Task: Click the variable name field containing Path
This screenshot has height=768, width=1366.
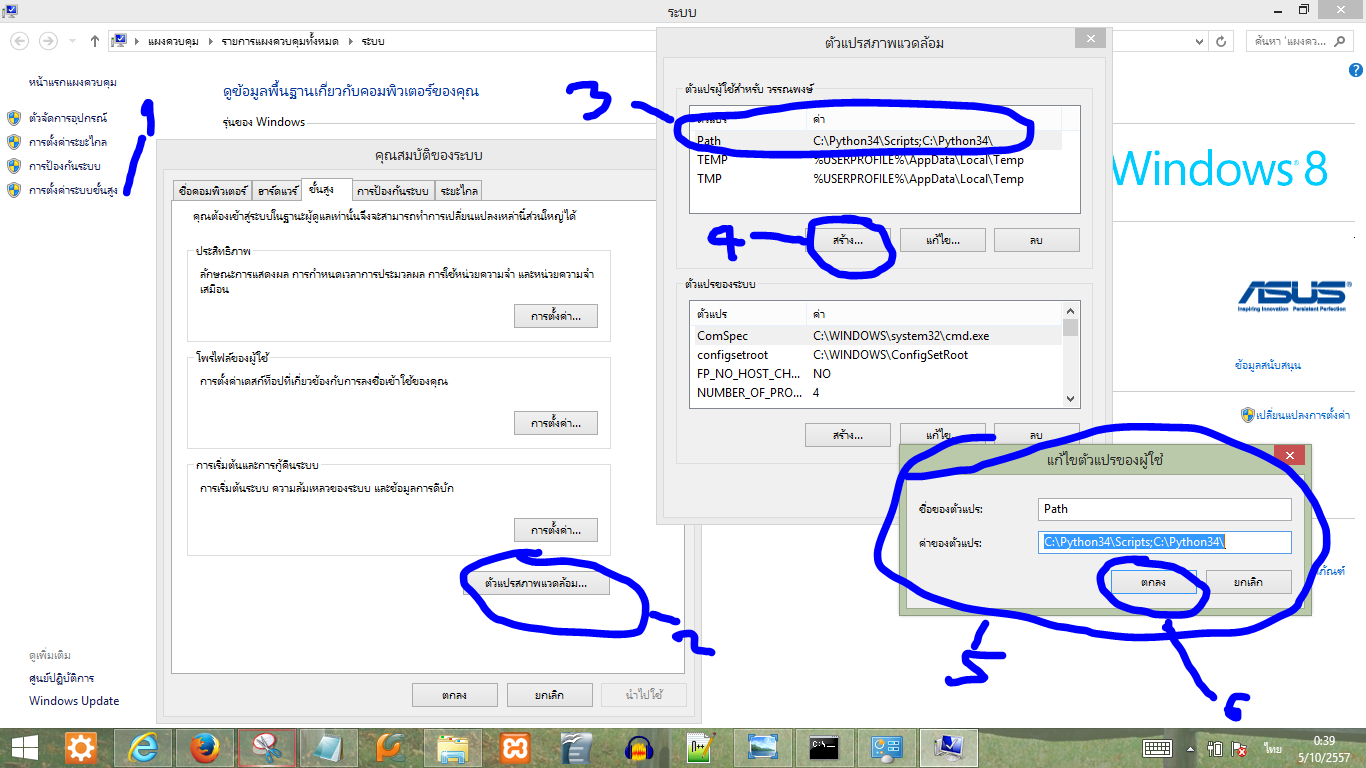Action: click(1165, 509)
